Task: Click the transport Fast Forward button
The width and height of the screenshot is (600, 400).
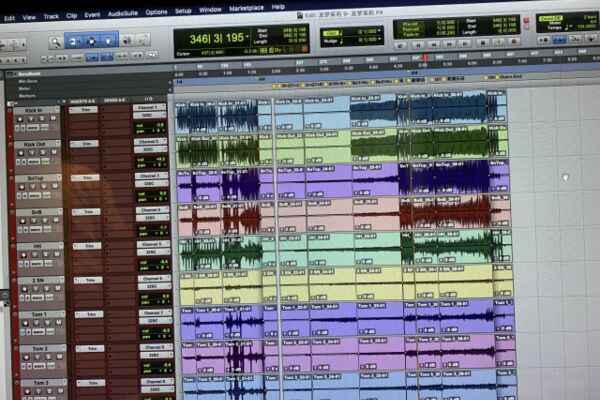Action: point(449,44)
